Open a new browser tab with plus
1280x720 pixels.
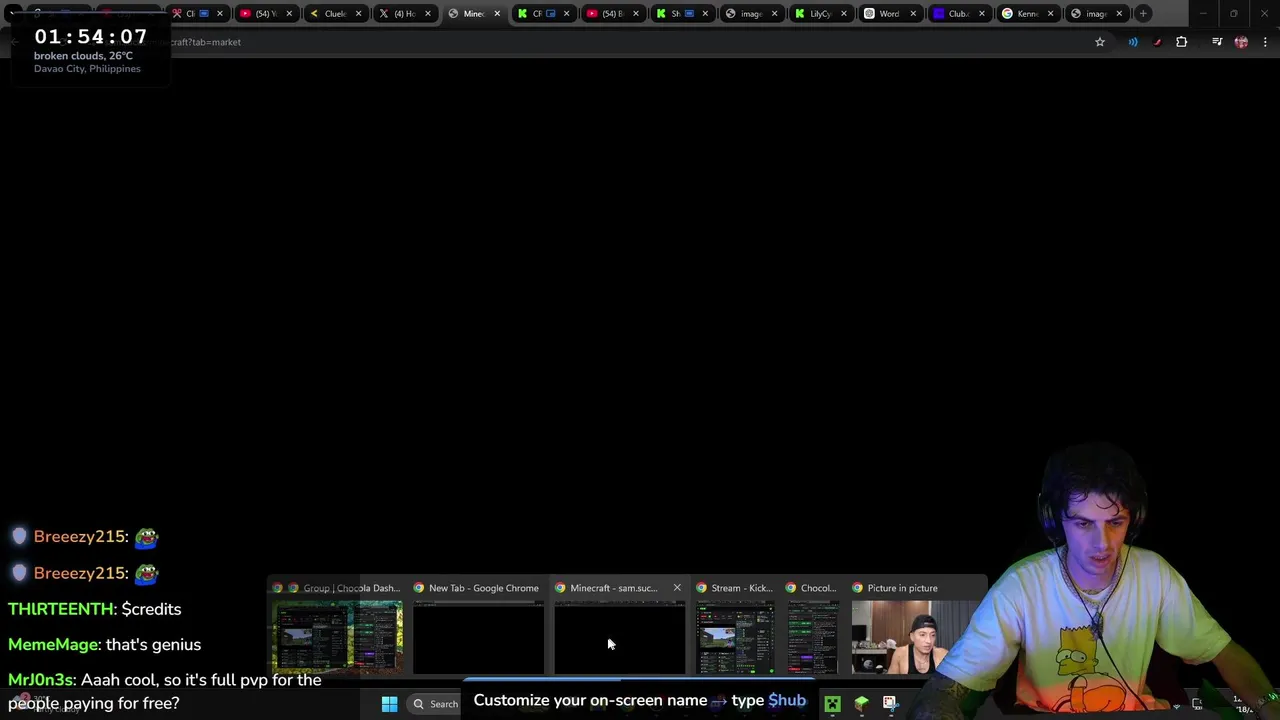1143,14
